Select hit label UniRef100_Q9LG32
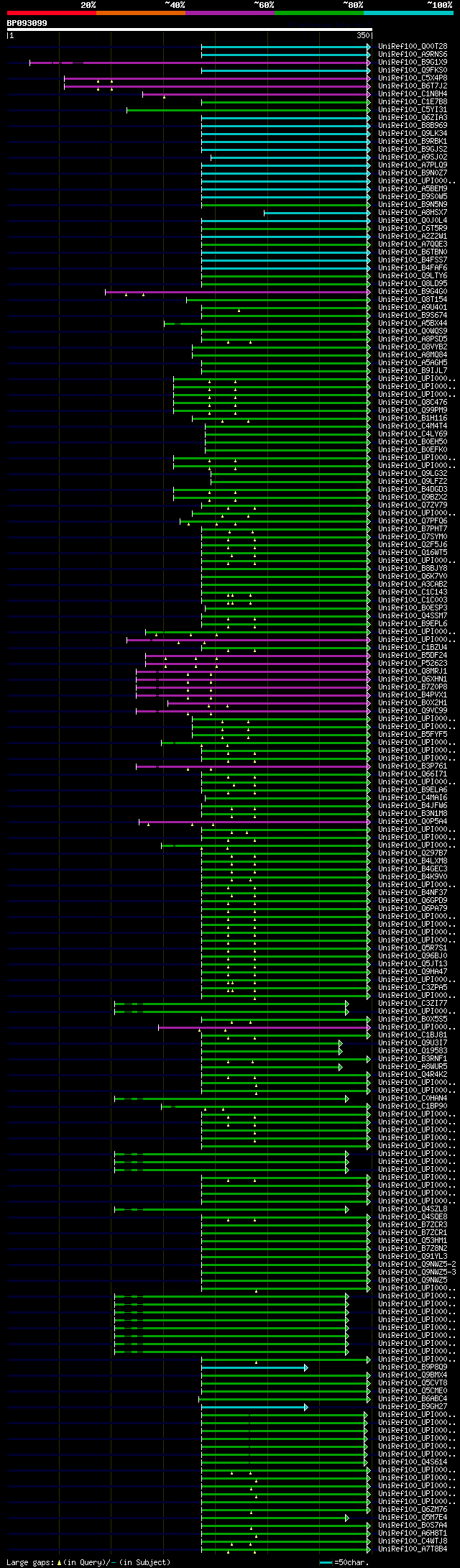The height and width of the screenshot is (1568, 460). click(413, 473)
